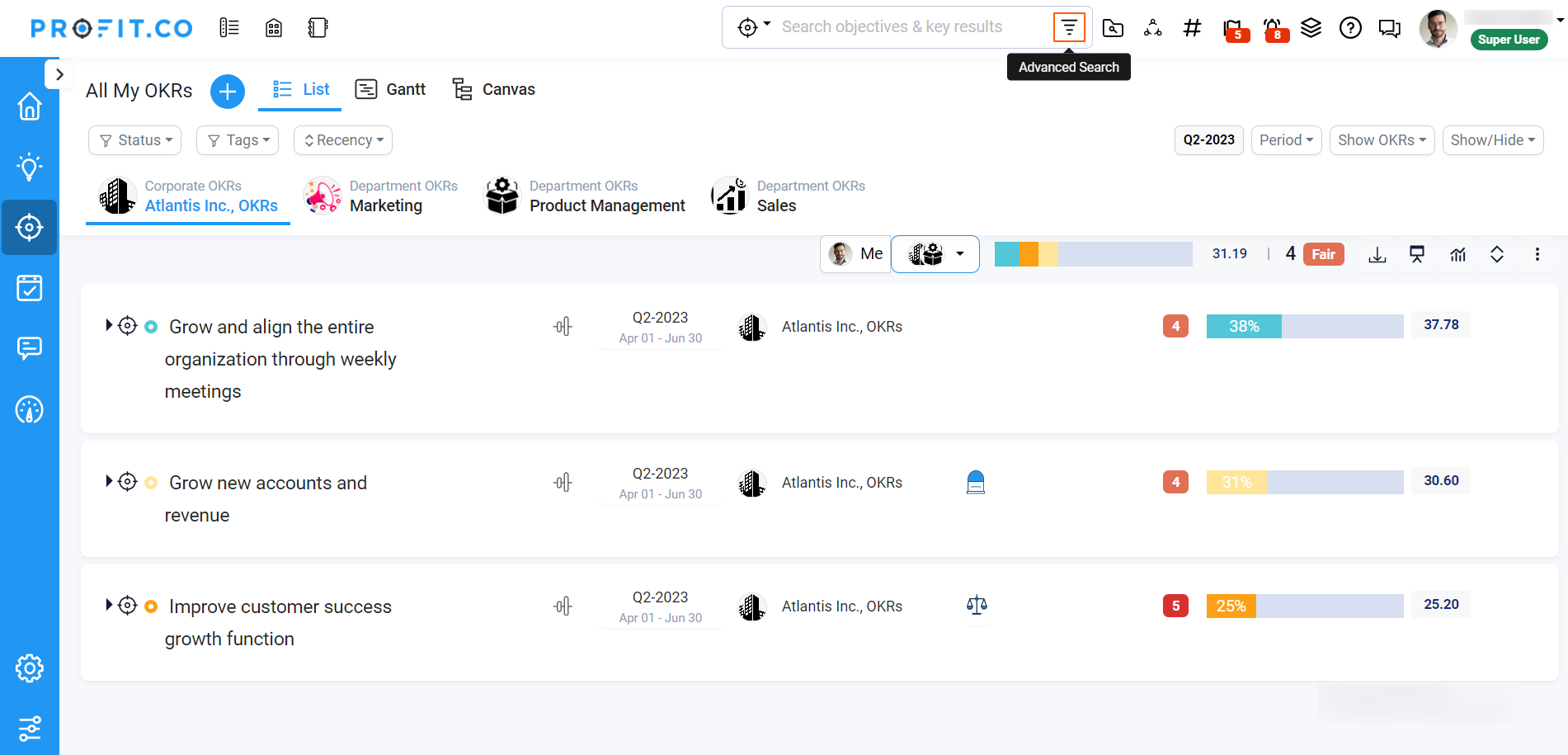This screenshot has width=1568, height=755.
Task: Expand the Improve customer success objective row
Action: click(109, 605)
